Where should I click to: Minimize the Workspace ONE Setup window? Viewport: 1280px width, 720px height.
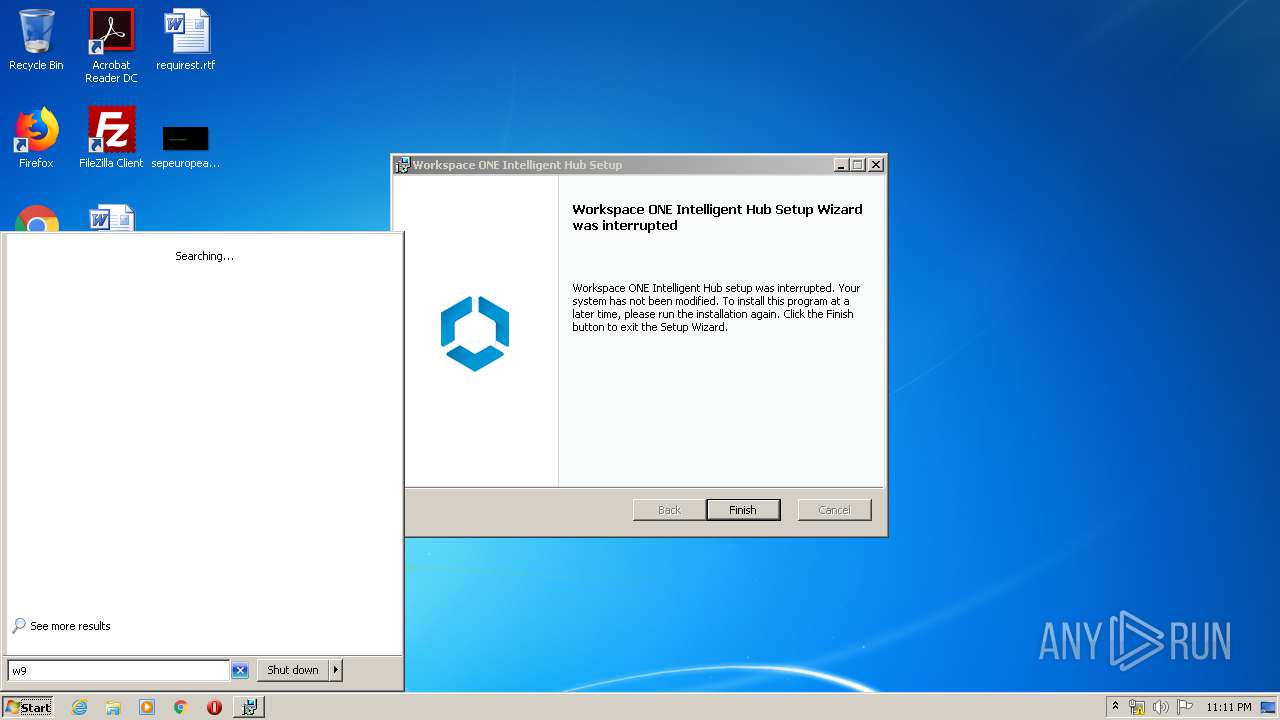pyautogui.click(x=841, y=165)
